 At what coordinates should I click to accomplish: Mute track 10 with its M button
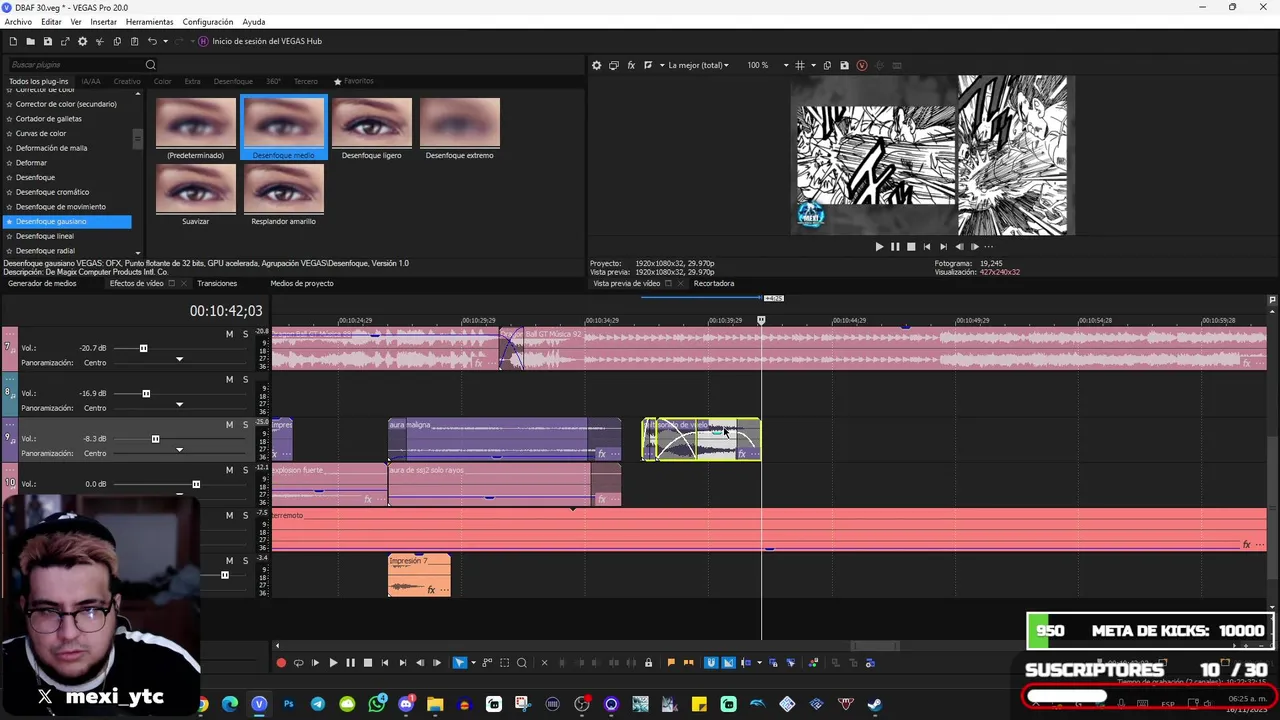[x=229, y=470]
